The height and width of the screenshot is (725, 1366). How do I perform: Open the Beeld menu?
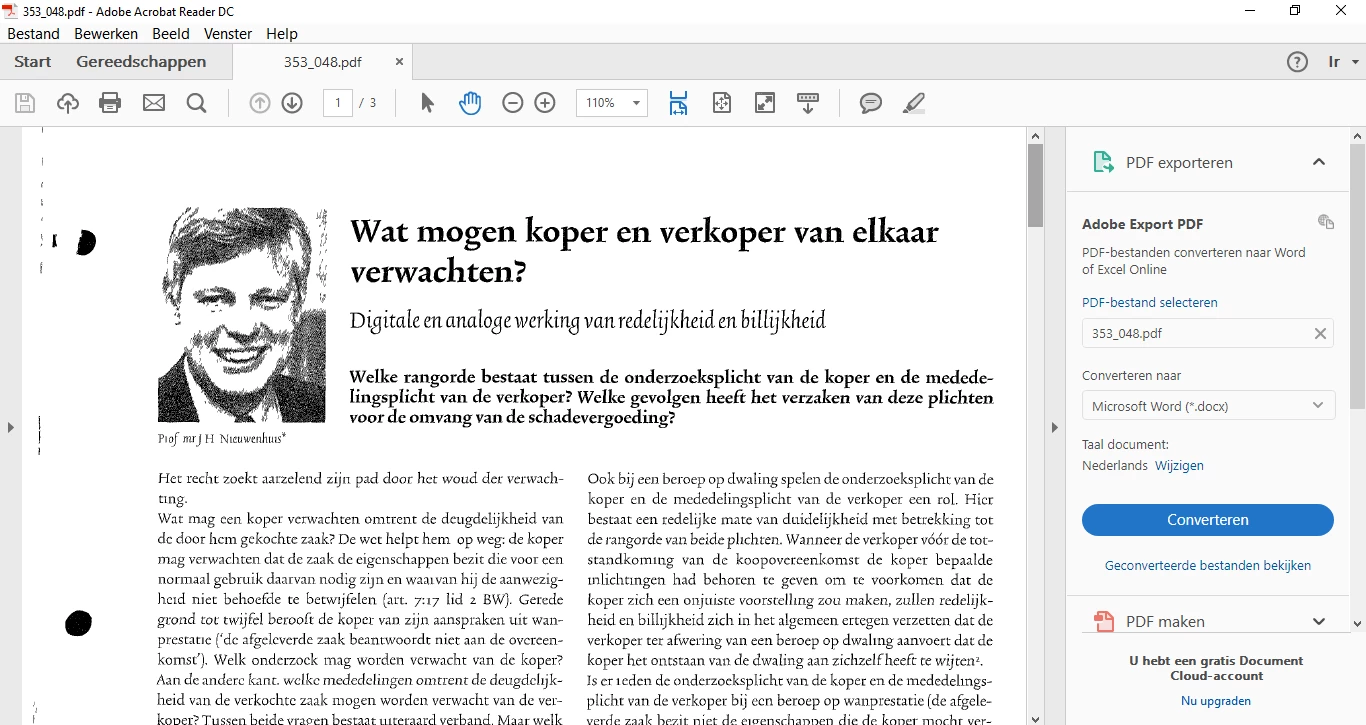[171, 33]
